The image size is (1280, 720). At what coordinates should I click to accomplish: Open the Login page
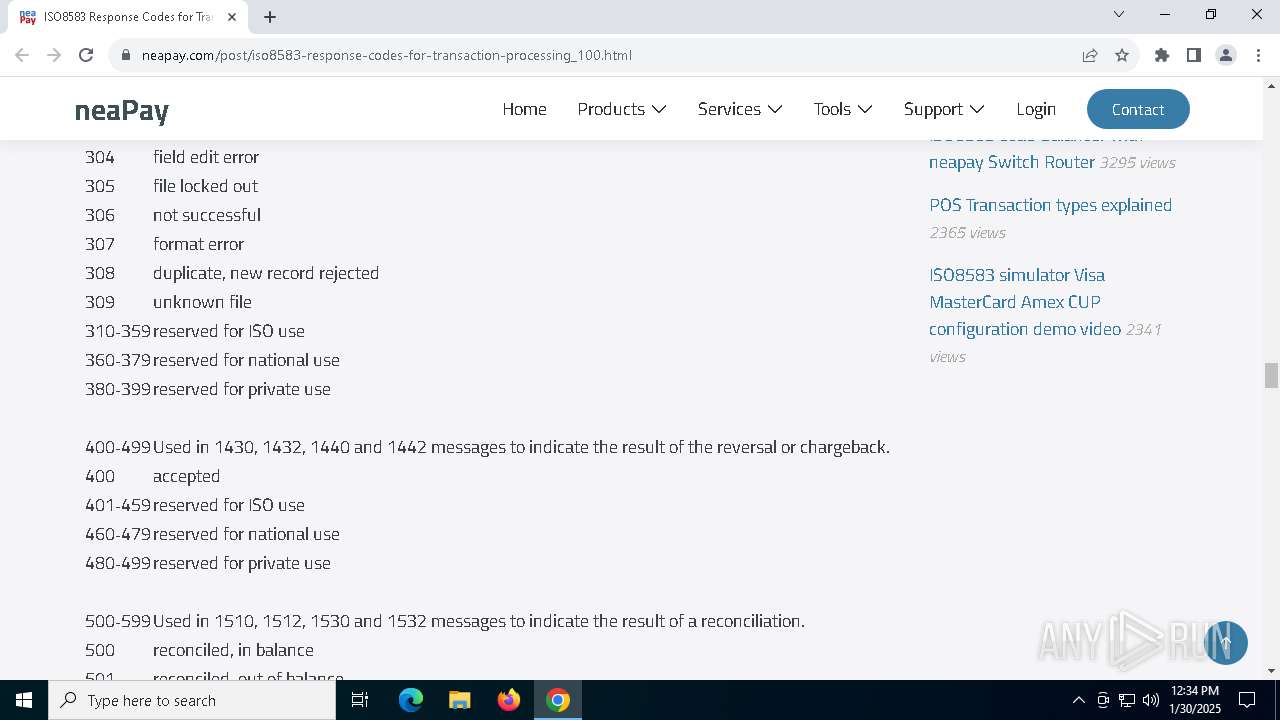1036,109
